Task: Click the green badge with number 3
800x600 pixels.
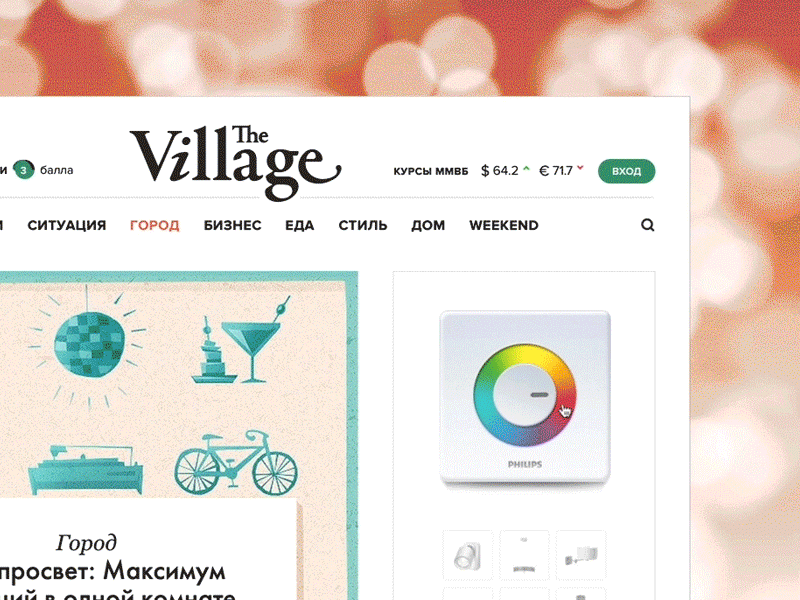Action: [23, 170]
